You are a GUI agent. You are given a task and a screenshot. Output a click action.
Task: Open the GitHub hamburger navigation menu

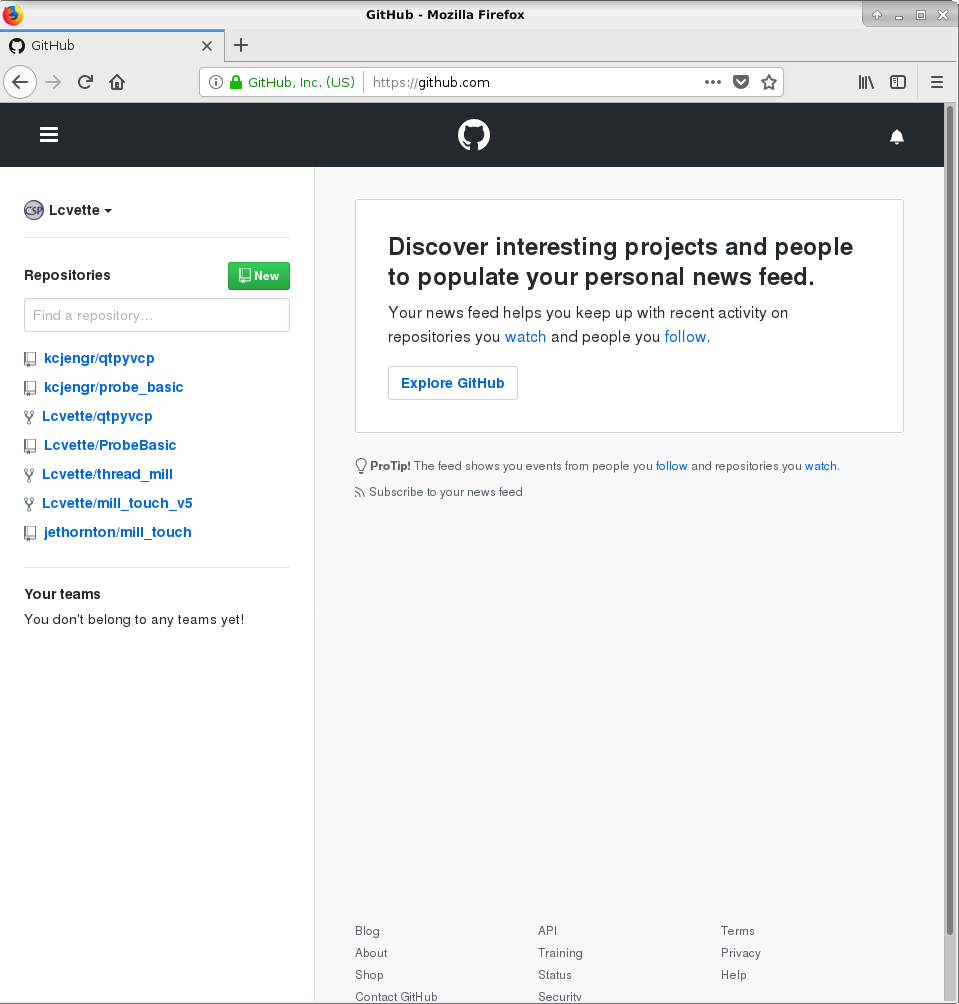(49, 134)
